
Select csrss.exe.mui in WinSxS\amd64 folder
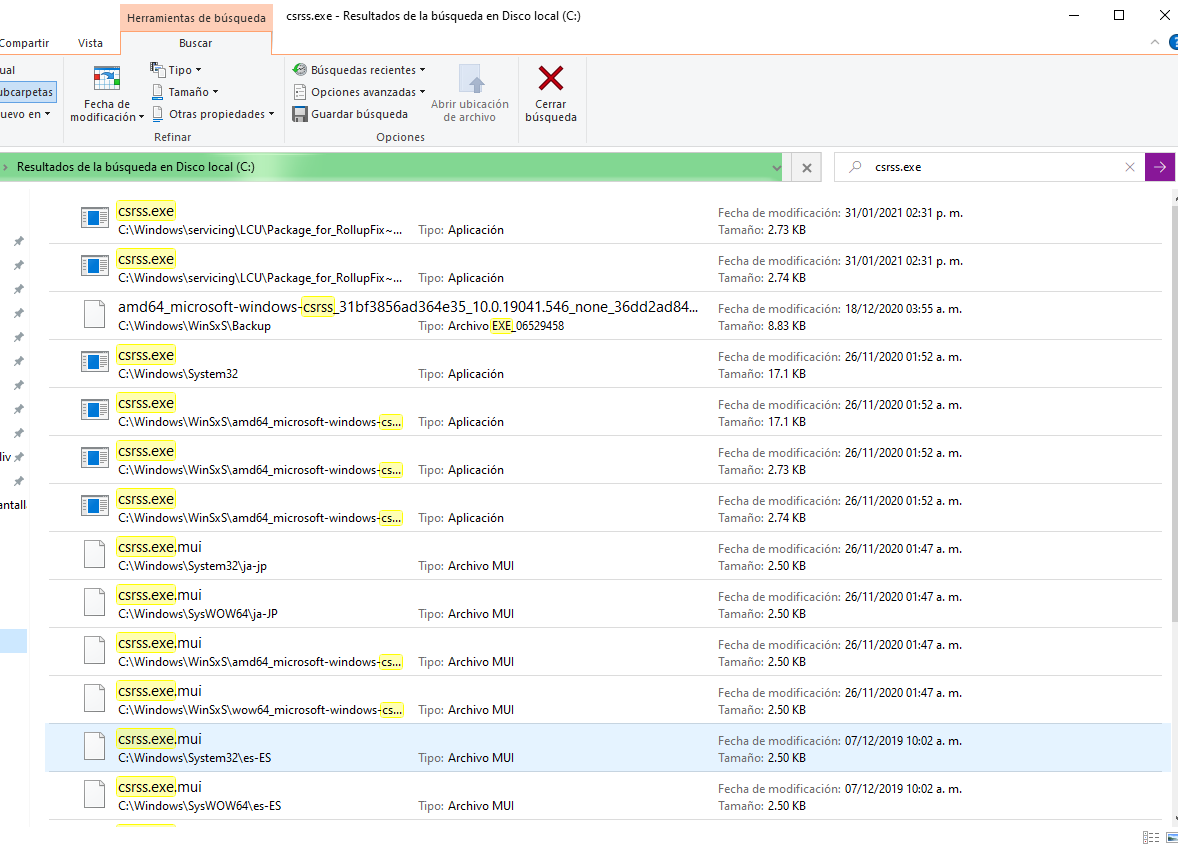click(605, 652)
